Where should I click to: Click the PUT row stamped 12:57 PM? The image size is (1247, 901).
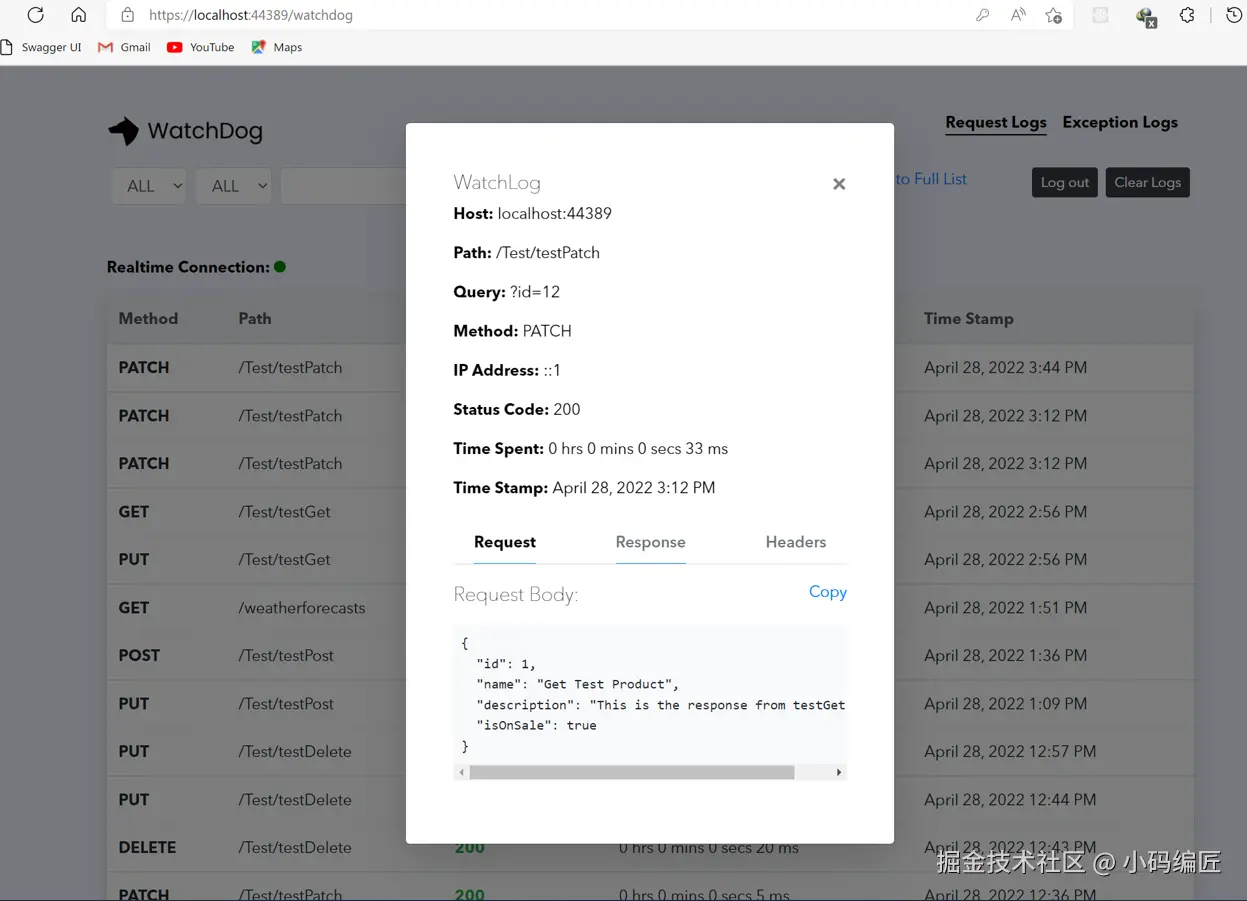[650, 752]
